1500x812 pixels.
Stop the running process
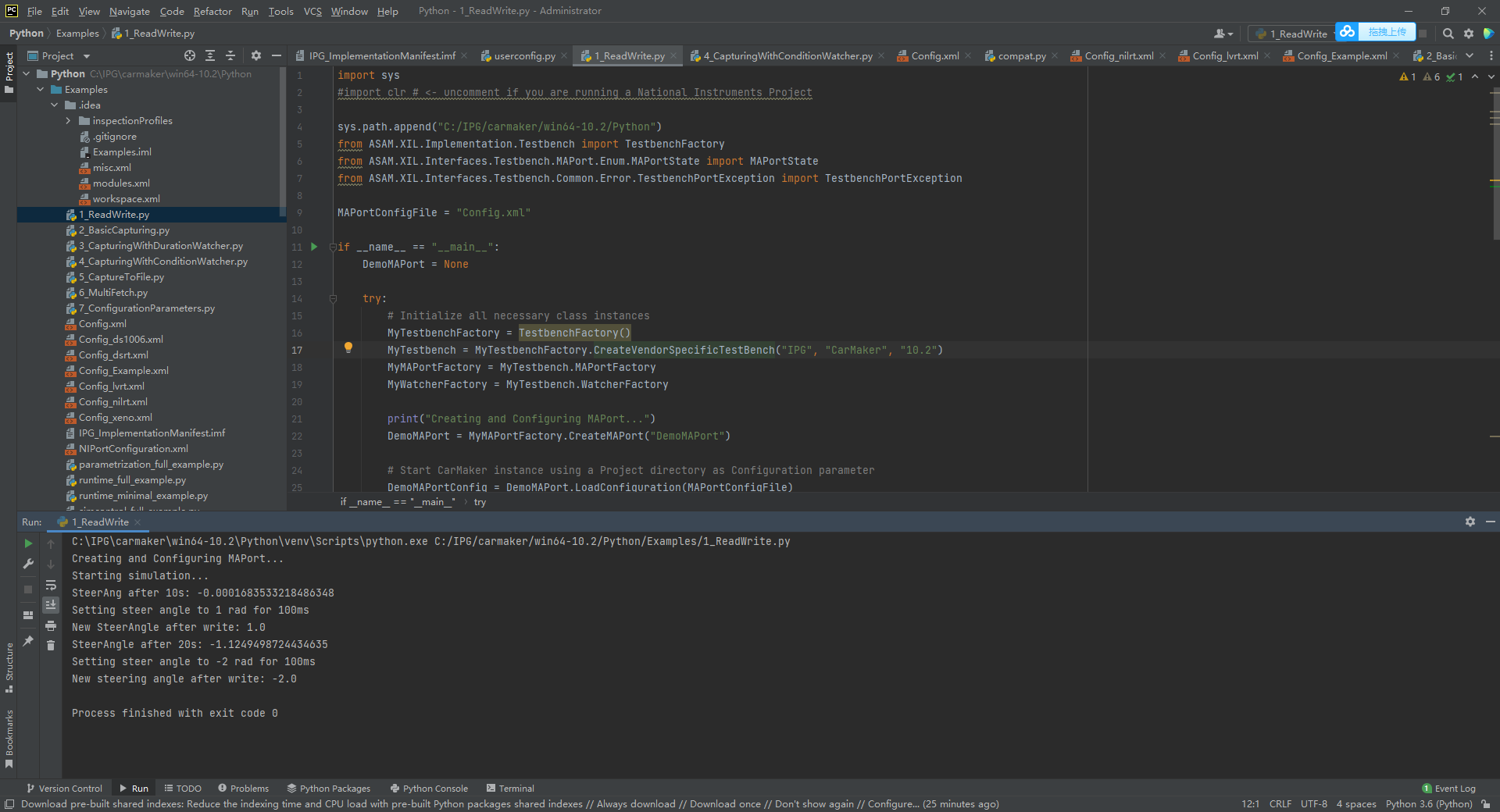27,589
